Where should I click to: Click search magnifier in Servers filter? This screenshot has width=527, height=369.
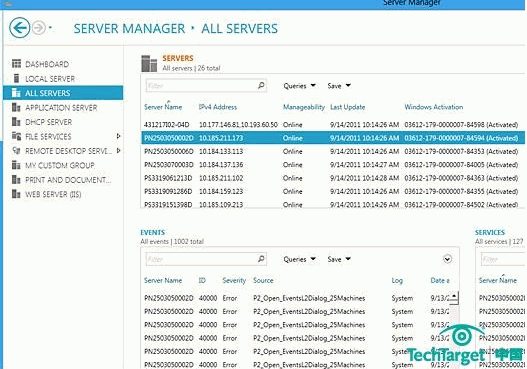(261, 86)
